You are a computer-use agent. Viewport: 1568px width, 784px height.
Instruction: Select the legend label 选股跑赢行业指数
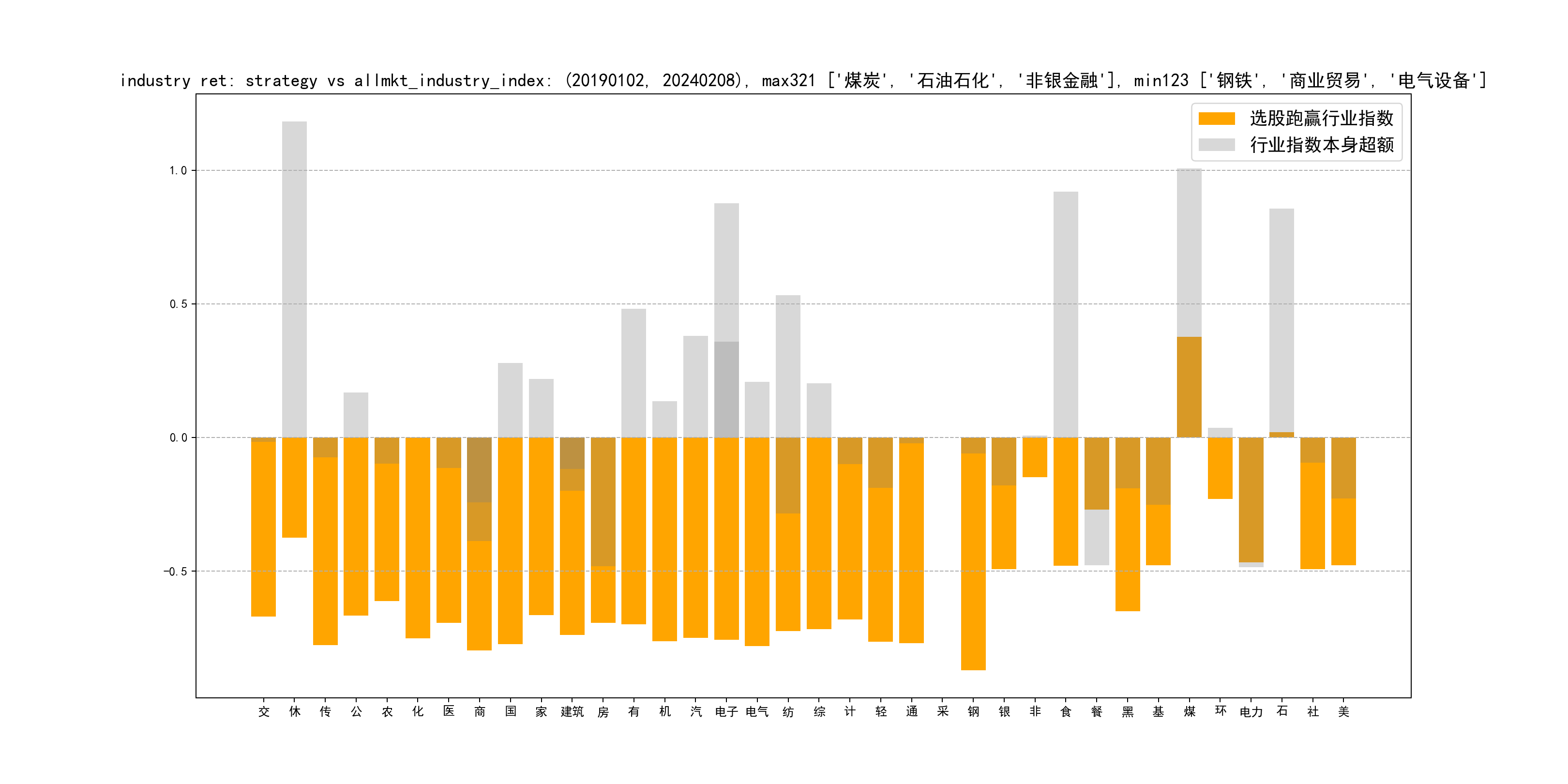(x=1322, y=118)
